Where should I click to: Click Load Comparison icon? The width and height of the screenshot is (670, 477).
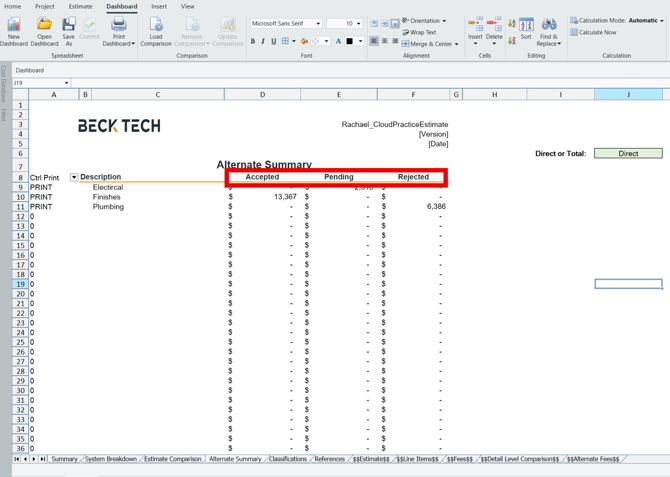155,26
